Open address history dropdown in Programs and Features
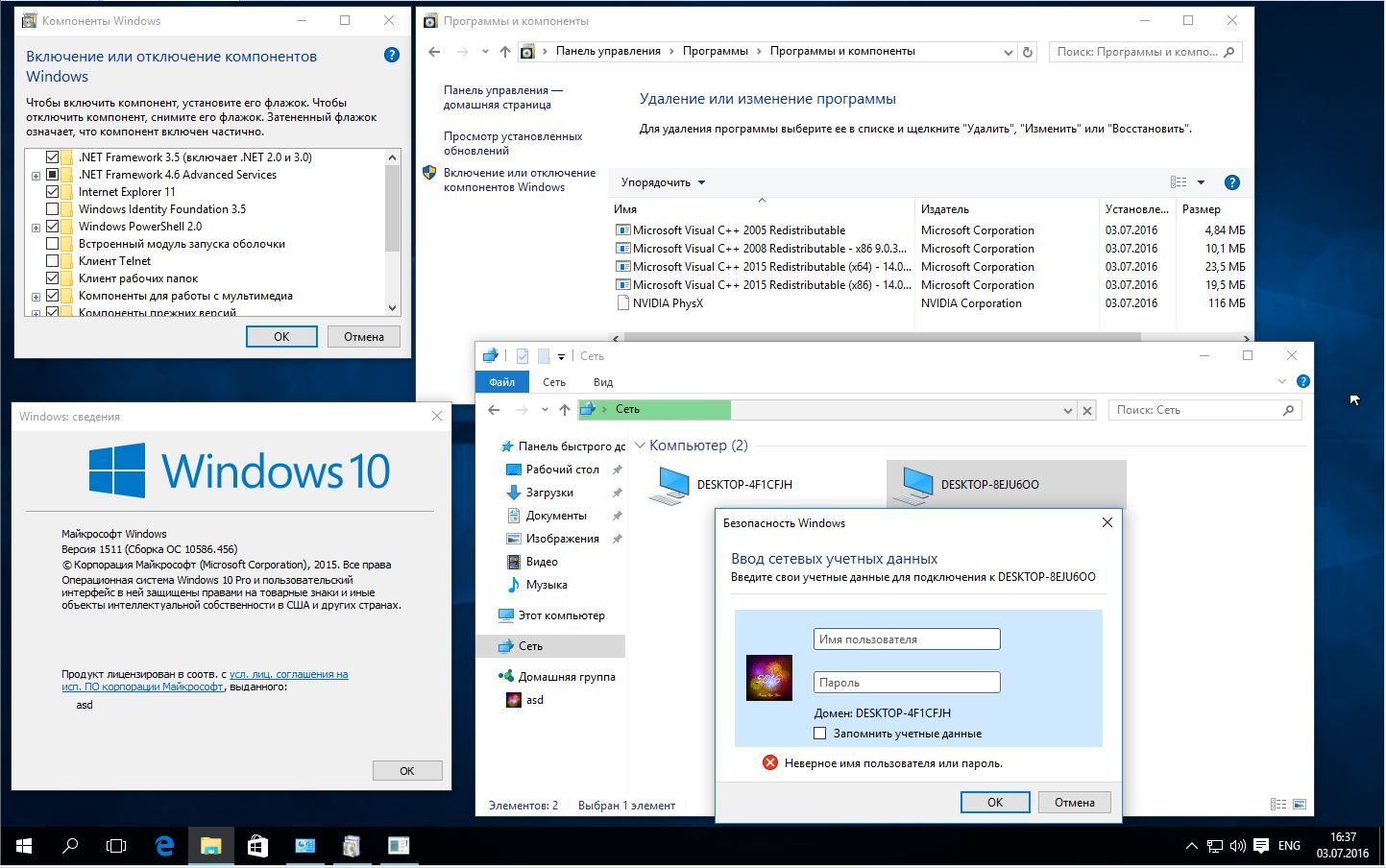The width and height of the screenshot is (1386, 868). point(1008,52)
